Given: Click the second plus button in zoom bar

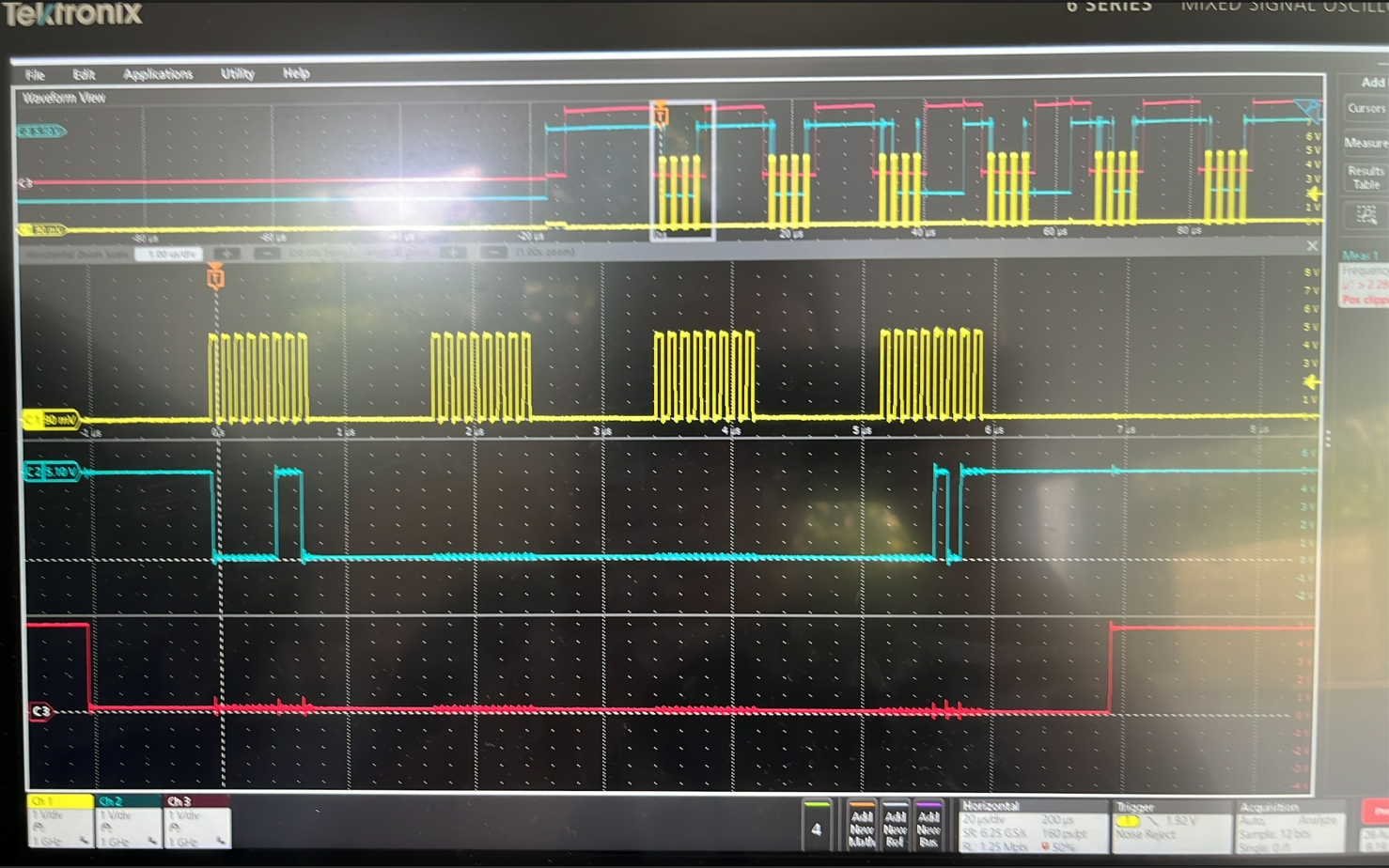Looking at the screenshot, I should [x=453, y=253].
